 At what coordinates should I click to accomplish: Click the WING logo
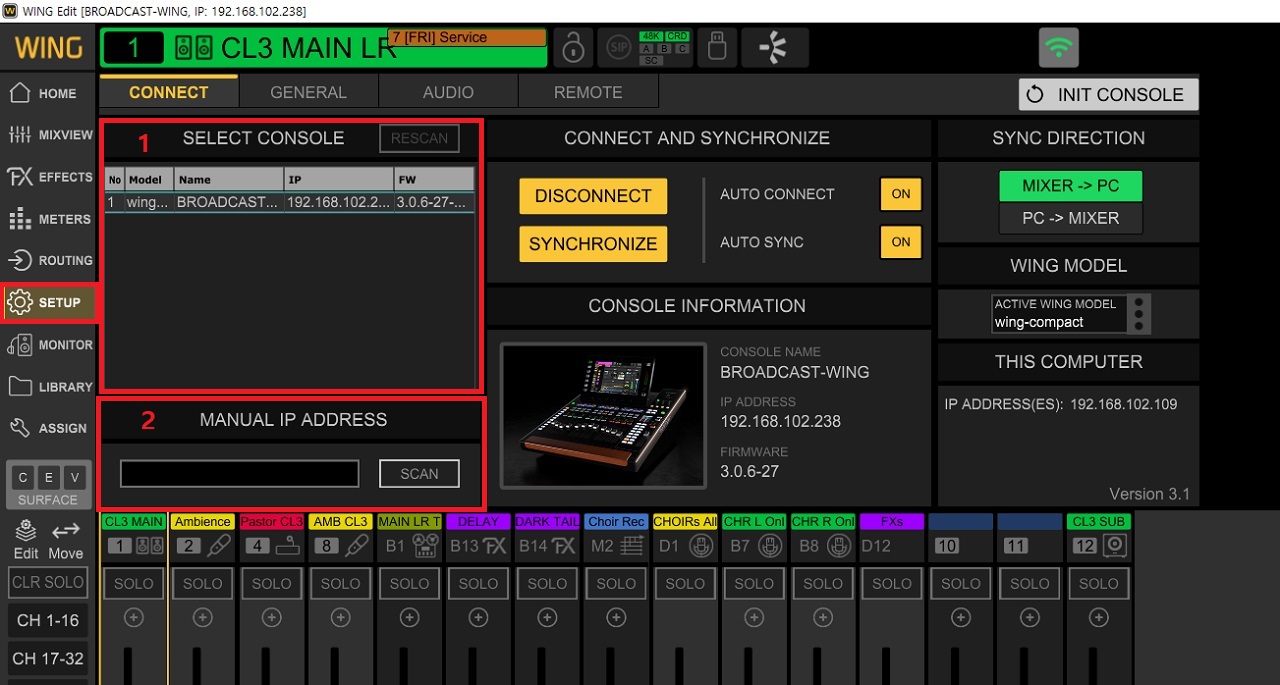point(48,47)
